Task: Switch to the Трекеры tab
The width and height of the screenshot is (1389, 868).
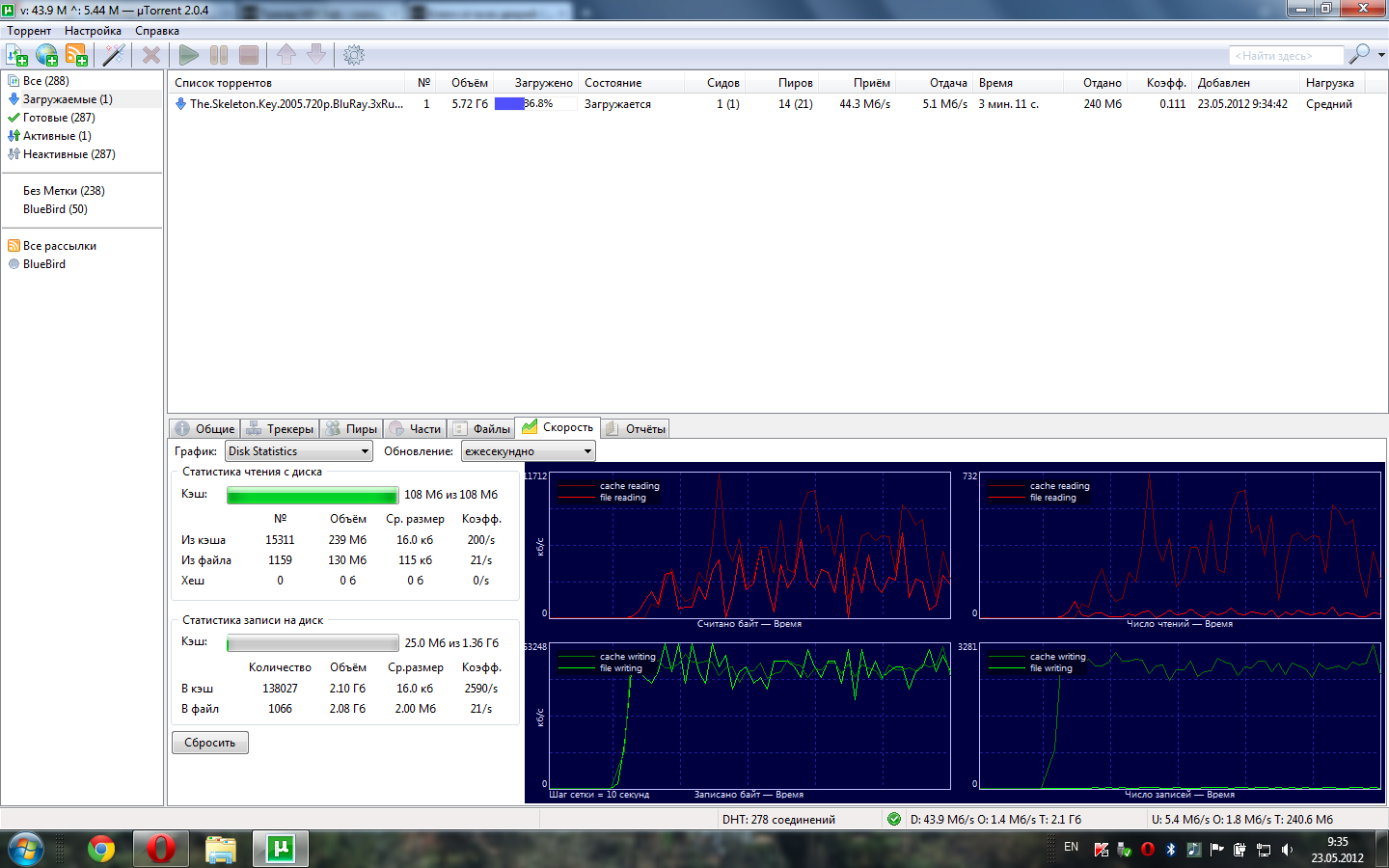Action: click(280, 429)
